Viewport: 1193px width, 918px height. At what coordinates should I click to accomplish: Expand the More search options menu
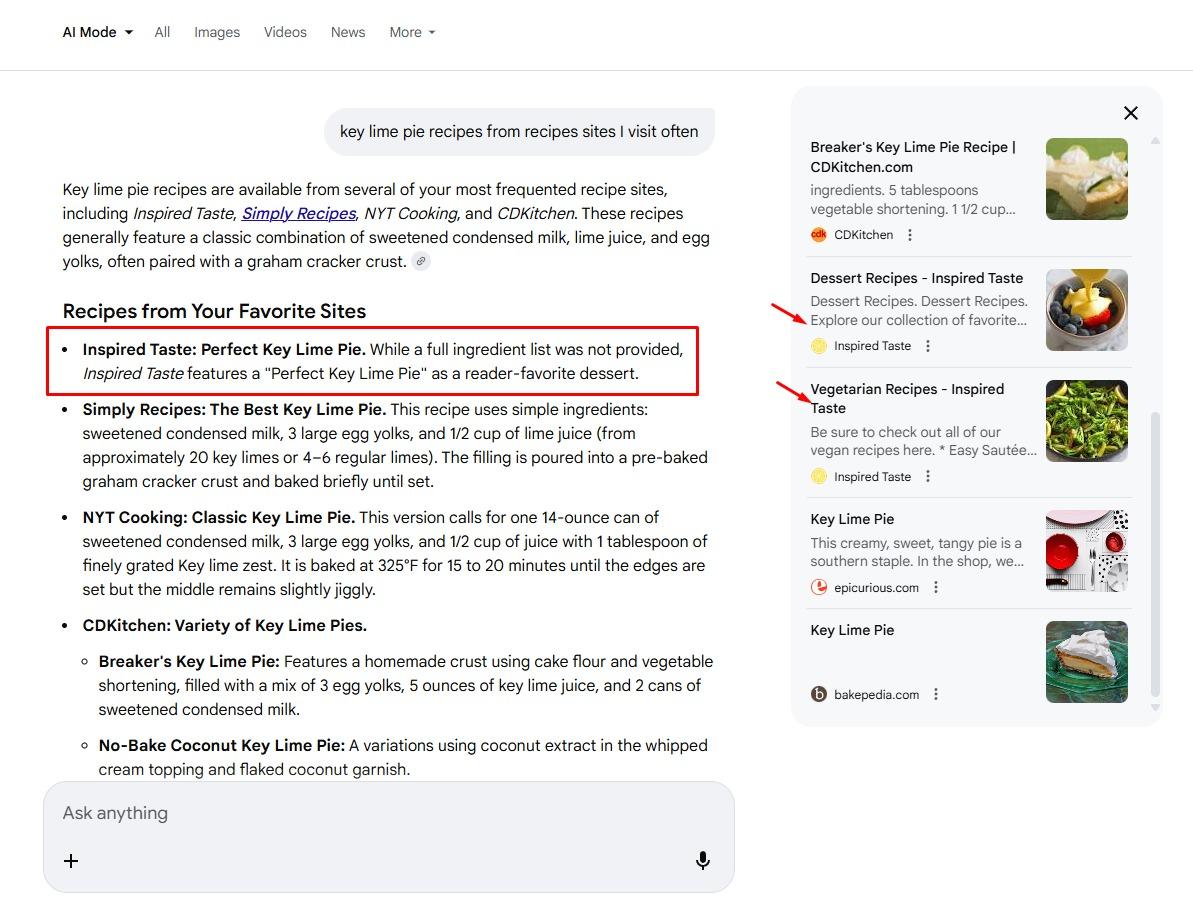click(412, 32)
